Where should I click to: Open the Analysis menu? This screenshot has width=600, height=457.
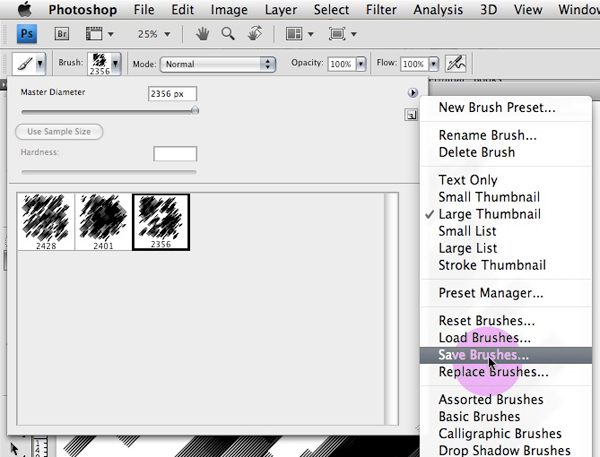(438, 10)
